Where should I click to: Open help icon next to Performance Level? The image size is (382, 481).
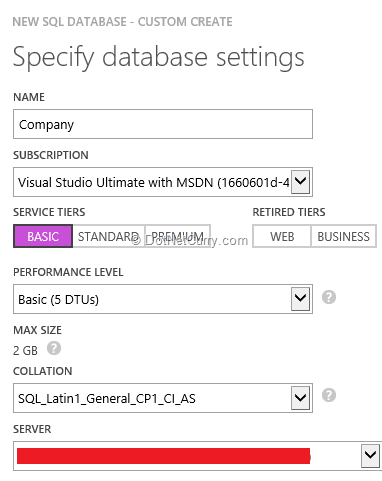(329, 297)
